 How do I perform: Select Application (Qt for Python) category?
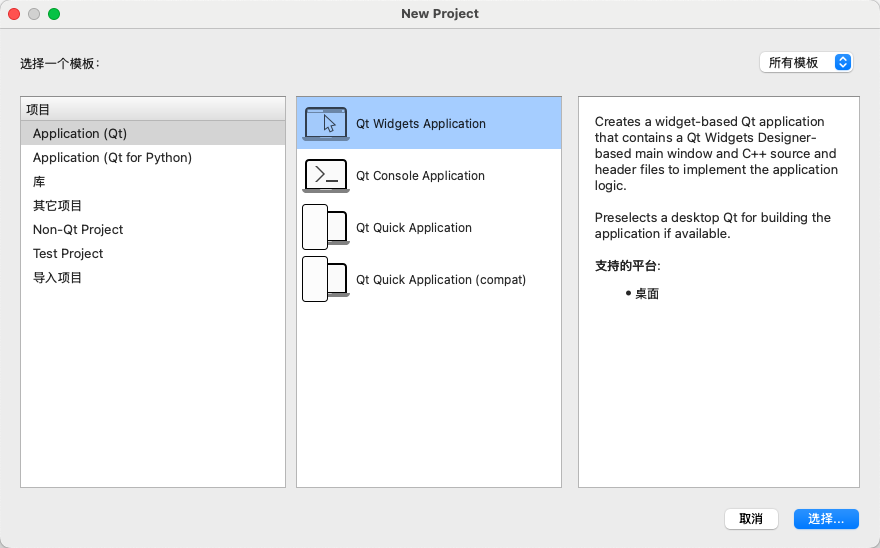point(153,158)
